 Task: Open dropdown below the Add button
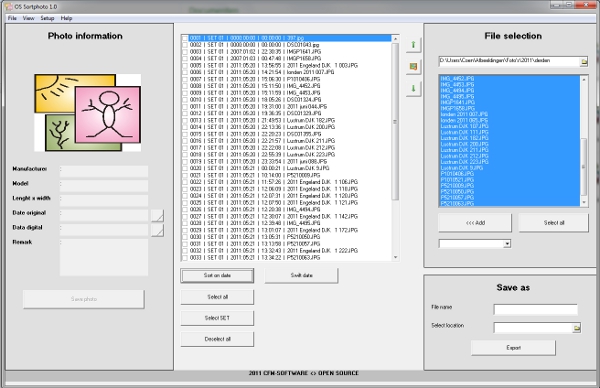507,244
